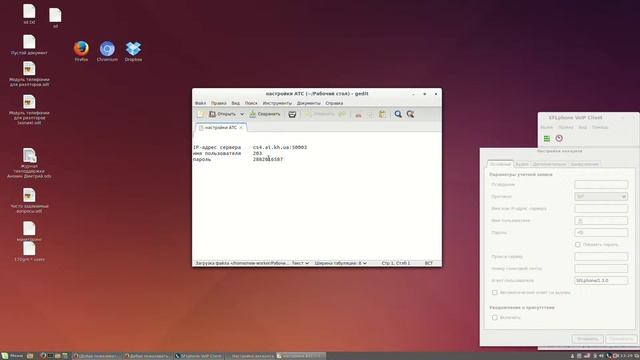Screen dimensions: 640x360
Task: Open the Справка menu in gedit
Action: tap(334, 103)
